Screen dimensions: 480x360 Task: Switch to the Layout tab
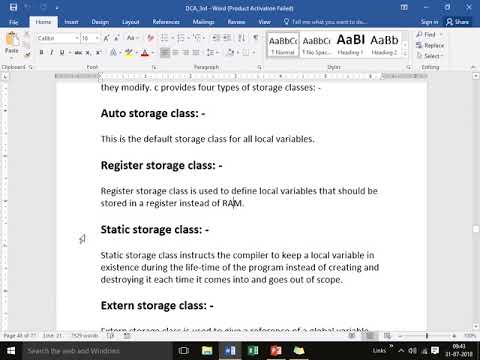(130, 22)
